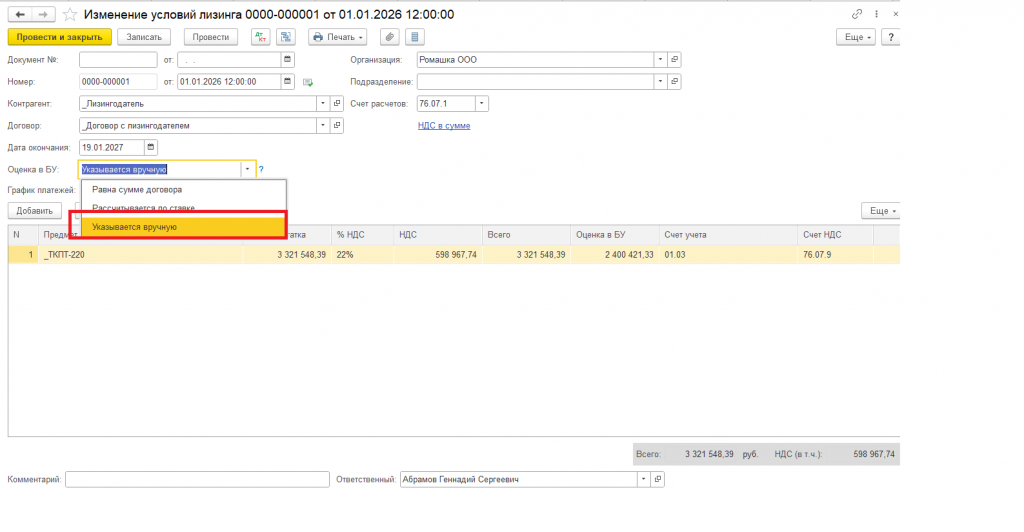
Task: Open the report icon next to the paperclip
Action: 415,37
